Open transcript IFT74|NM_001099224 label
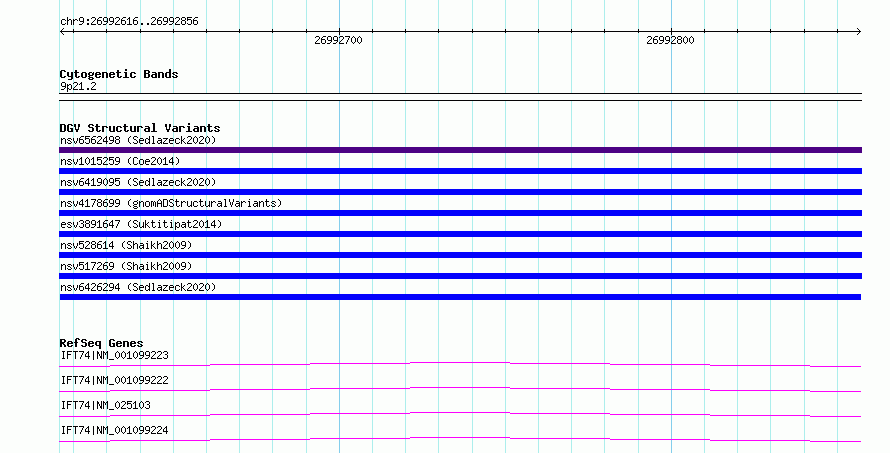 click(115, 430)
